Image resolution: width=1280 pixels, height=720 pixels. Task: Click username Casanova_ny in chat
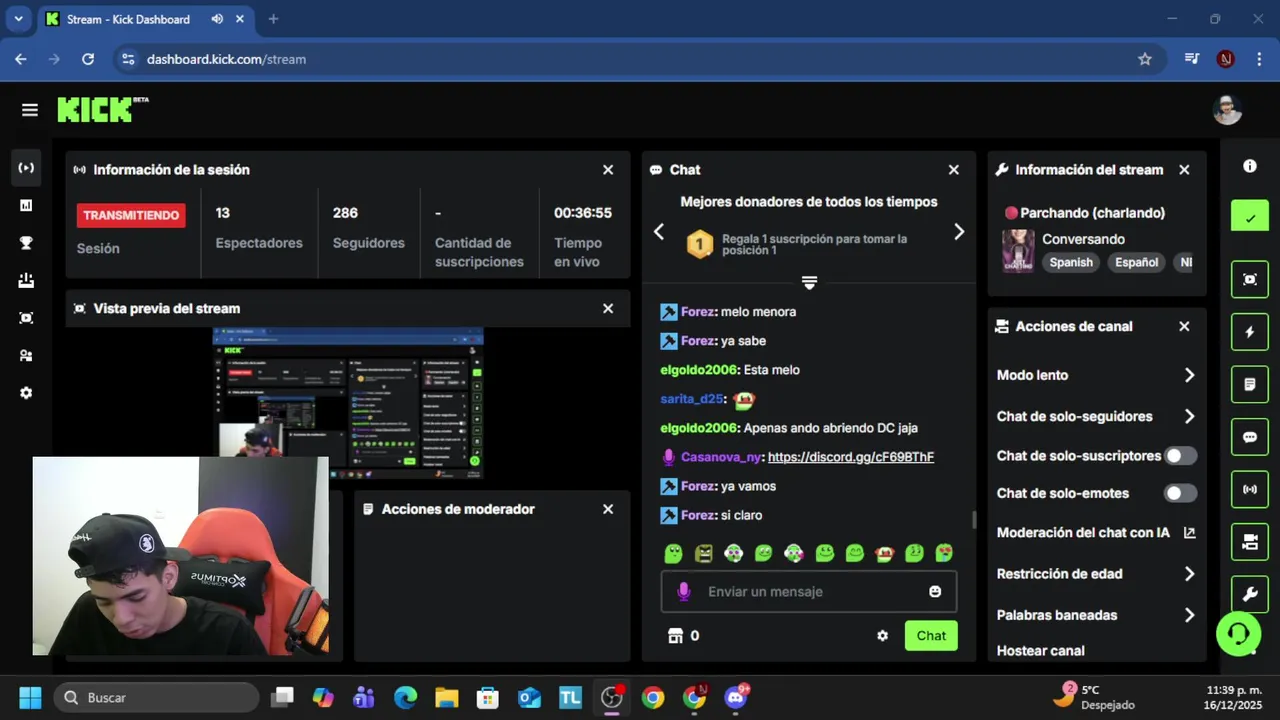point(722,457)
